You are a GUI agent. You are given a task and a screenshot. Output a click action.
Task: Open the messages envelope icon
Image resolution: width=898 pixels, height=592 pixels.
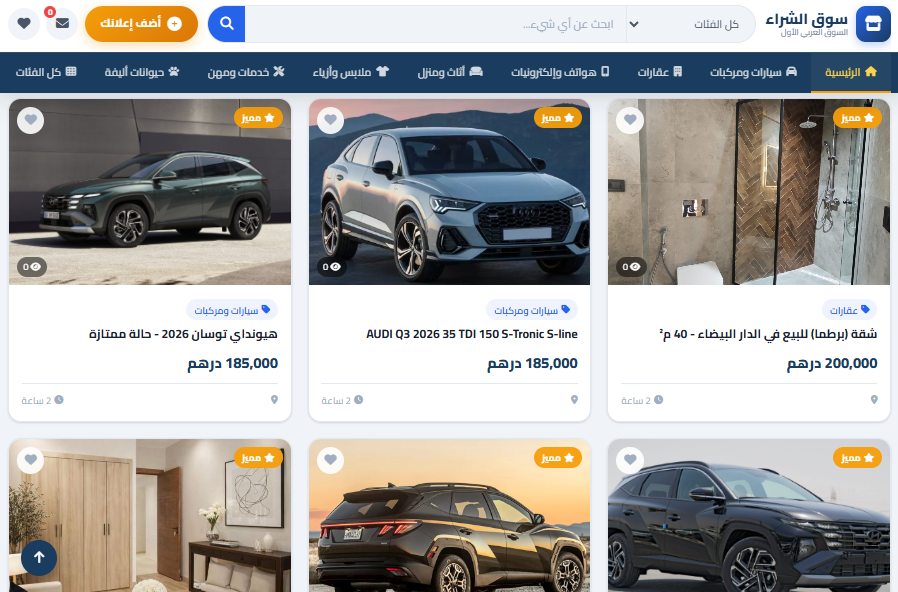coord(62,23)
